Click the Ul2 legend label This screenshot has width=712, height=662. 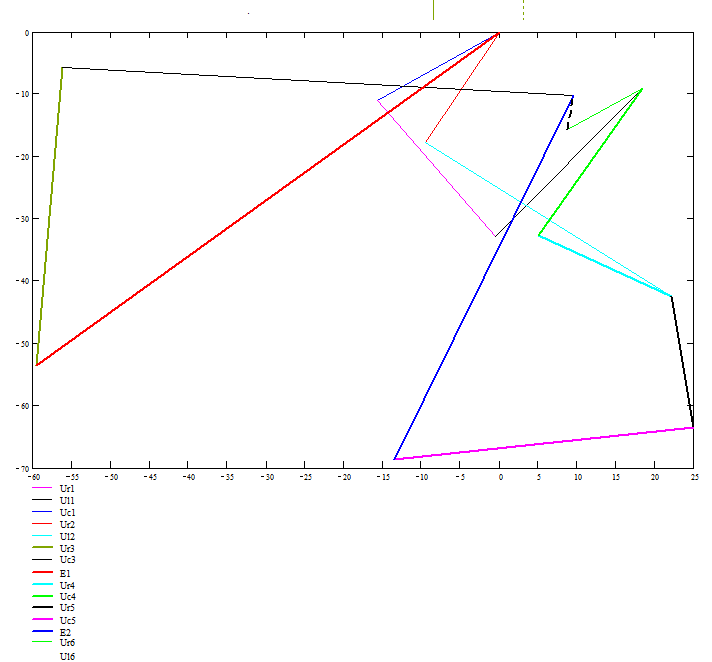click(67, 536)
